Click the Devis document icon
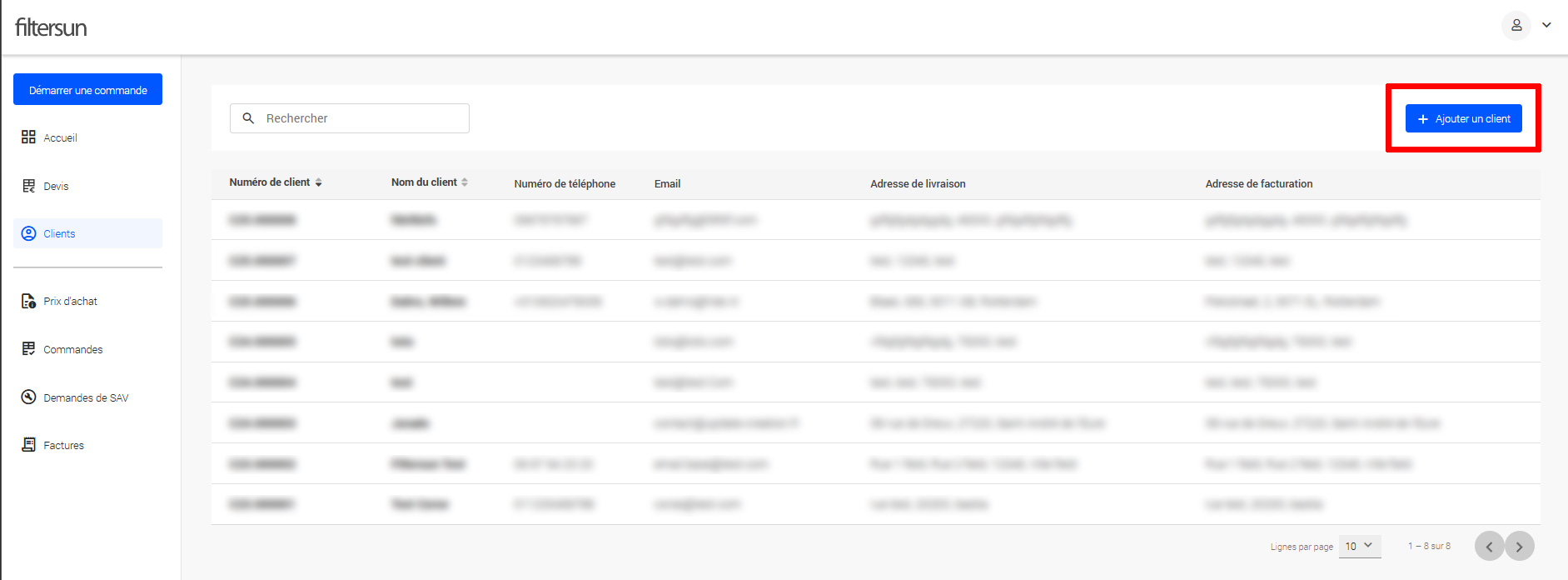The image size is (1568, 580). [x=28, y=186]
